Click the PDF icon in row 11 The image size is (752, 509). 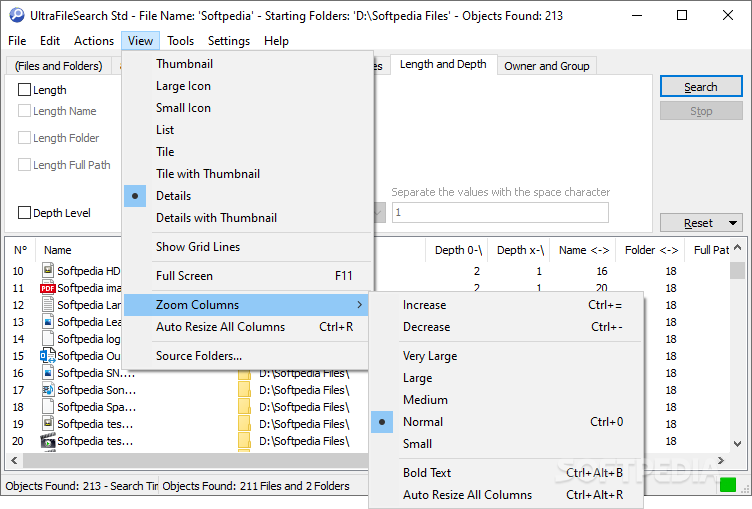click(x=48, y=288)
